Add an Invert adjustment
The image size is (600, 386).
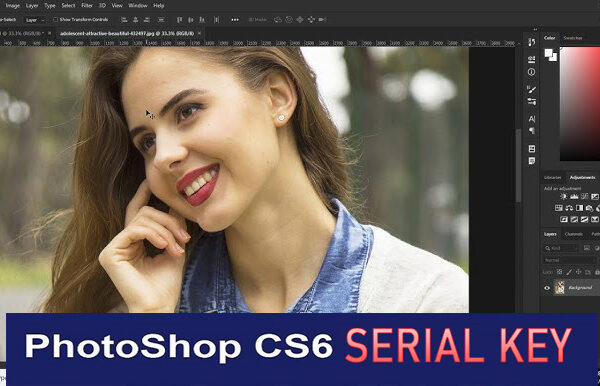point(564,219)
